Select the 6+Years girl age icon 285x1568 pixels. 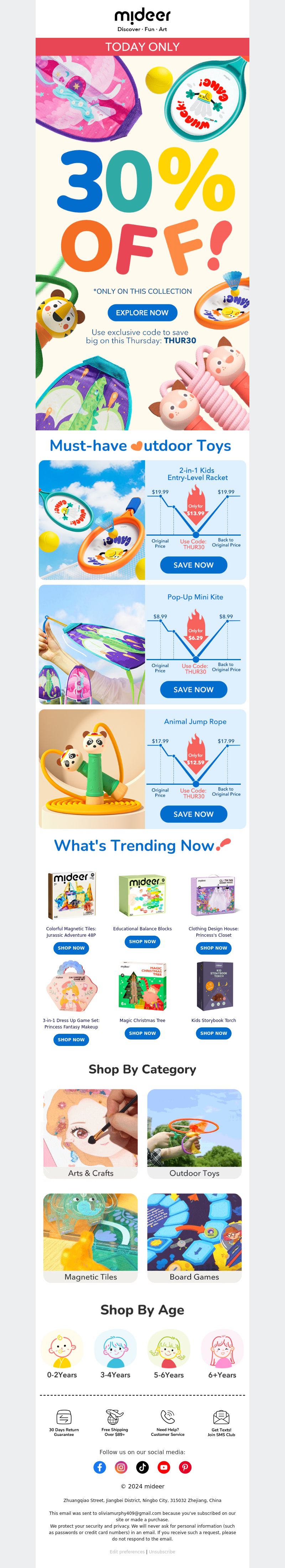coord(222,1348)
